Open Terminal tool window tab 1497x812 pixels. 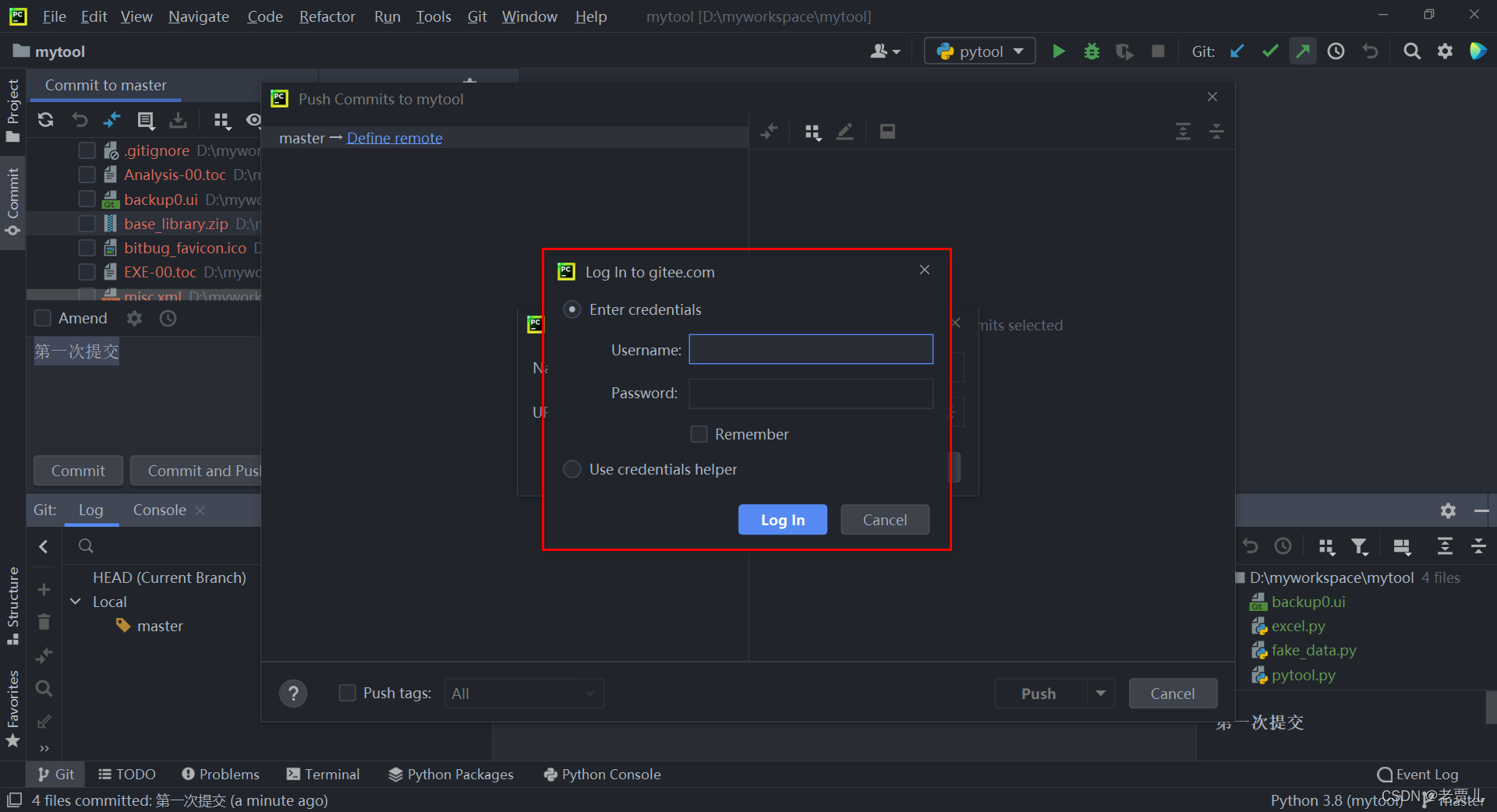(323, 774)
